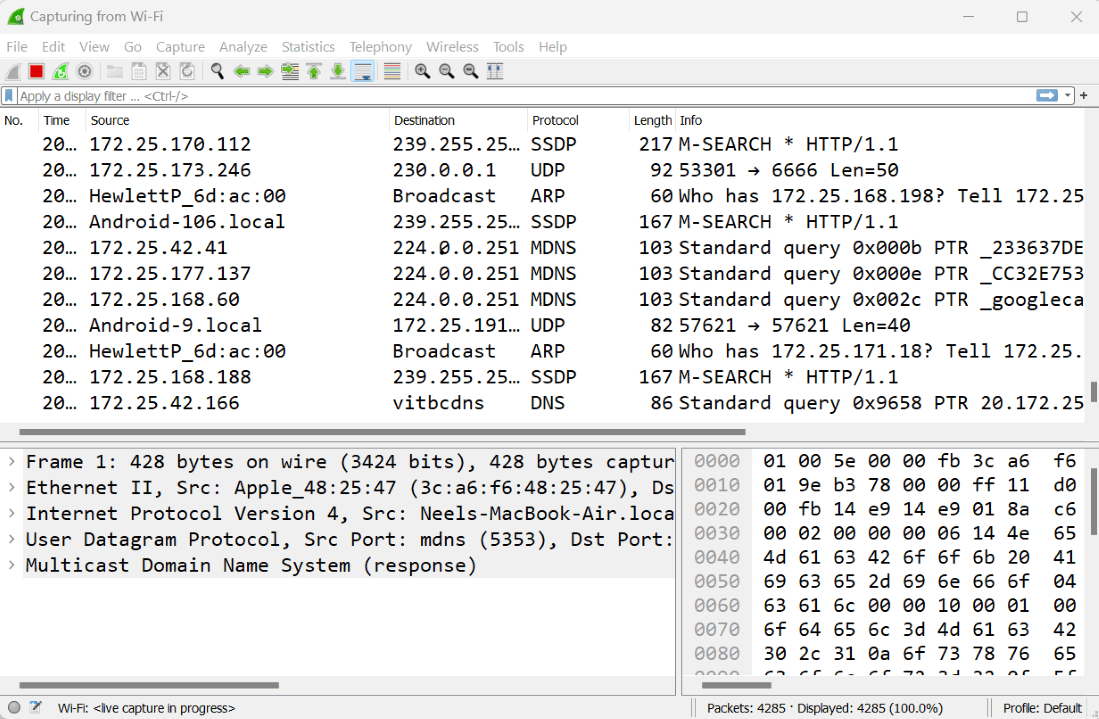Go to the first packet arrow

[x=314, y=71]
